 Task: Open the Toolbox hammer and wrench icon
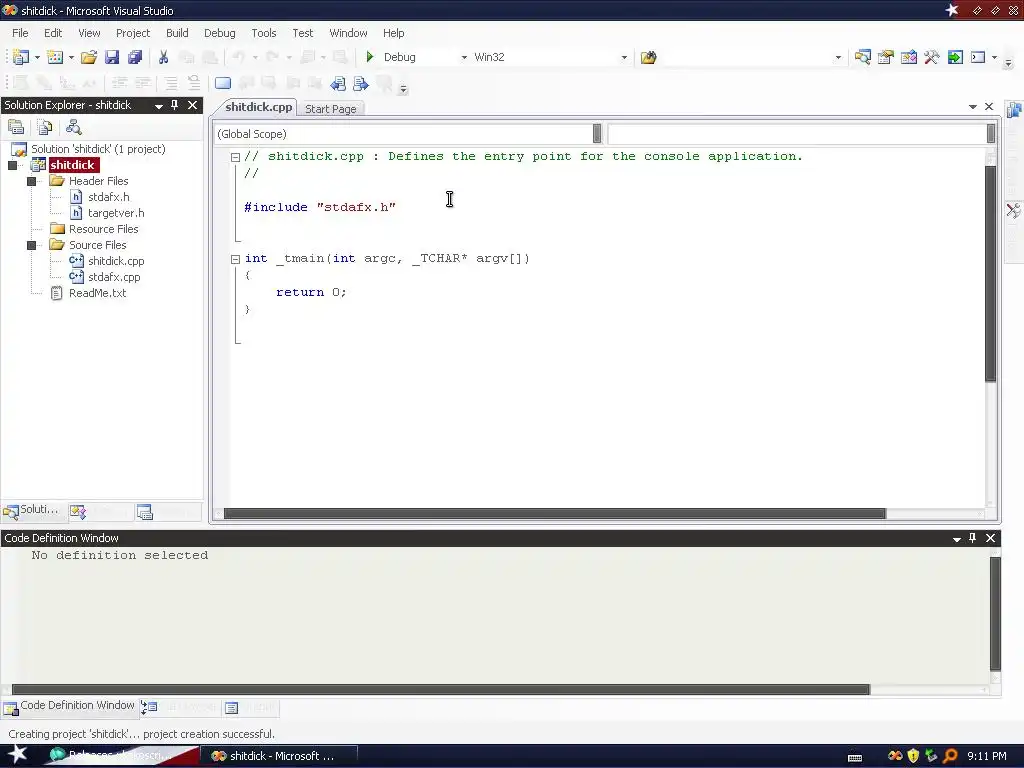click(x=932, y=57)
